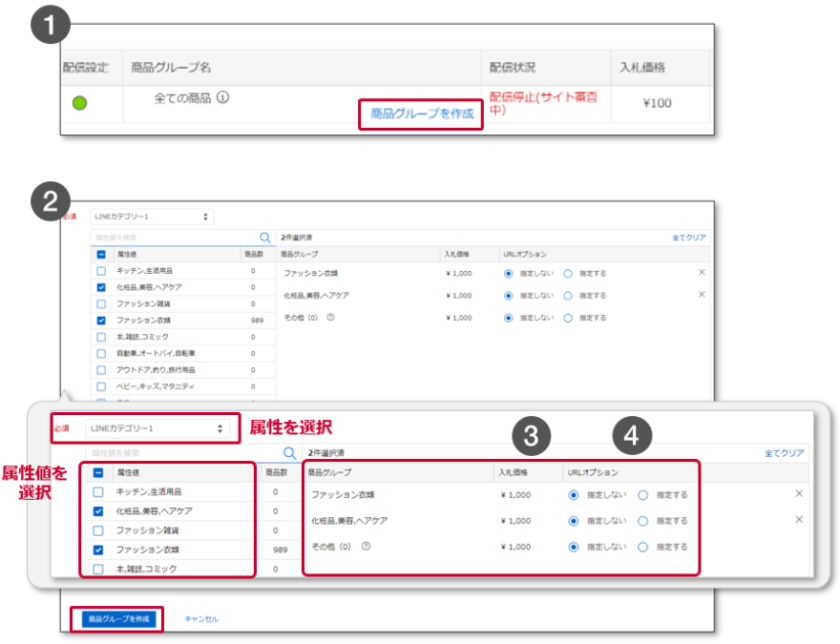Remove ファッション衣類 with its X in the enlarged callout
Image resolution: width=840 pixels, height=644 pixels.
(x=798, y=494)
